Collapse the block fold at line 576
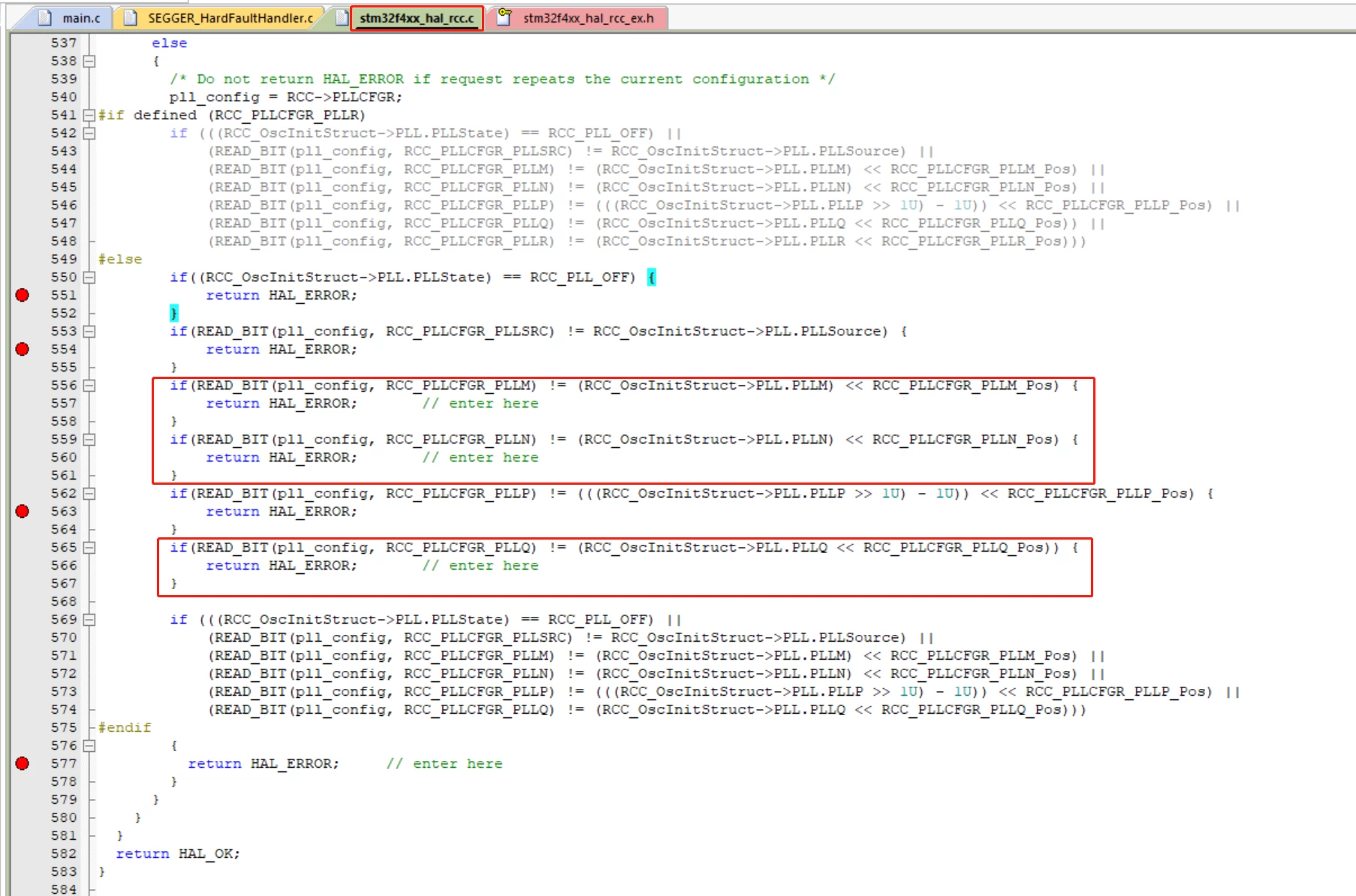Viewport: 1356px width, 896px height. coord(89,745)
